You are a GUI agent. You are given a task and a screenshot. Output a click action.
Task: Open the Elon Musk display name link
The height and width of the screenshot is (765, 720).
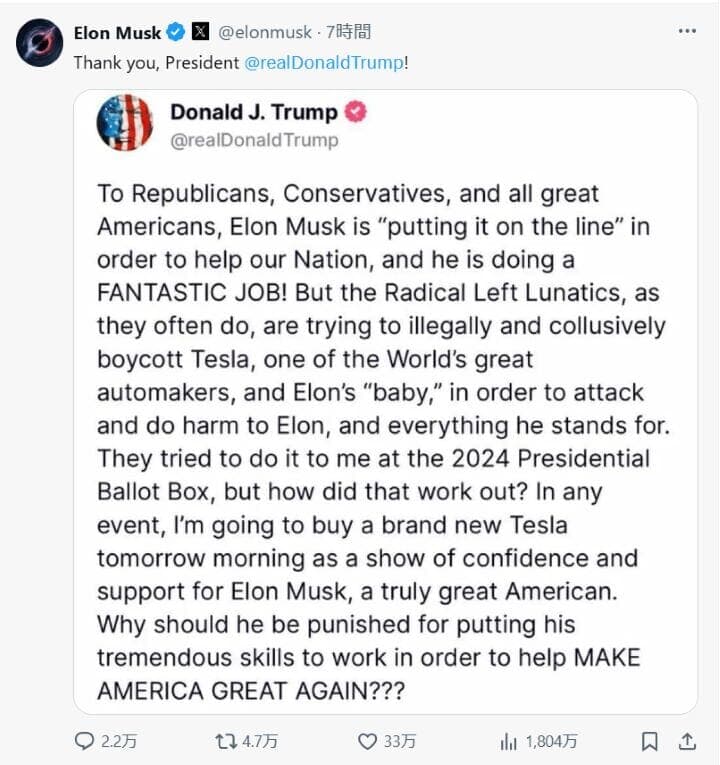click(x=116, y=33)
